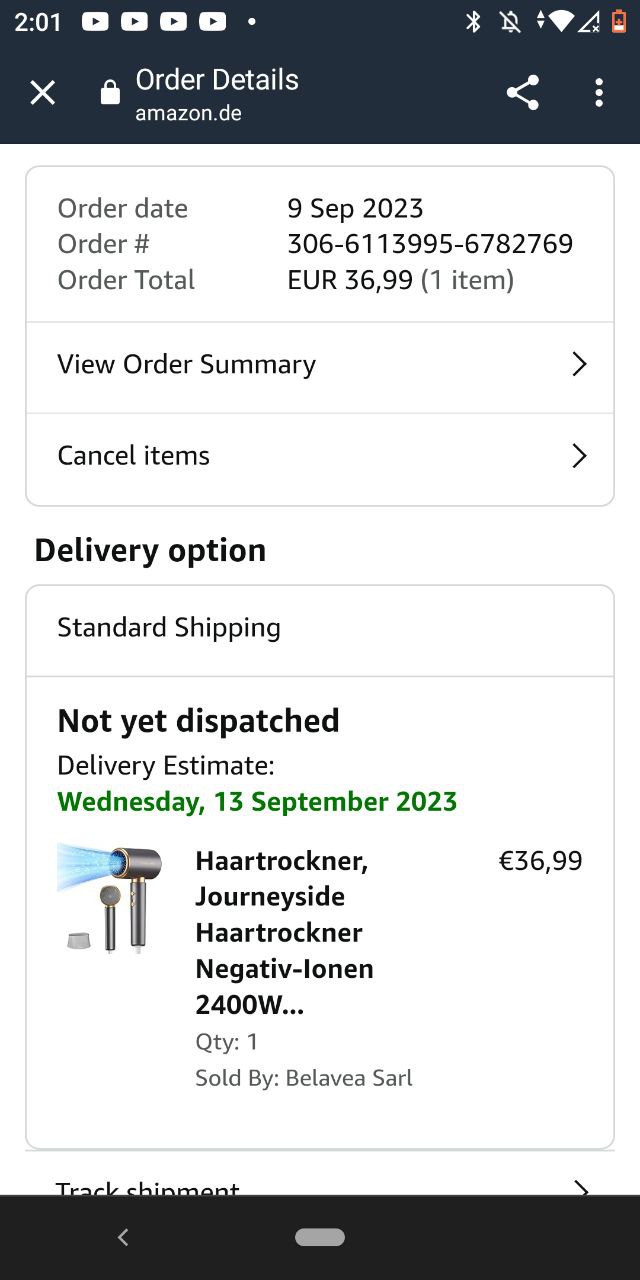Image resolution: width=640 pixels, height=1280 pixels.
Task: Tap the order number 306-6113995-6782769
Action: (x=430, y=244)
